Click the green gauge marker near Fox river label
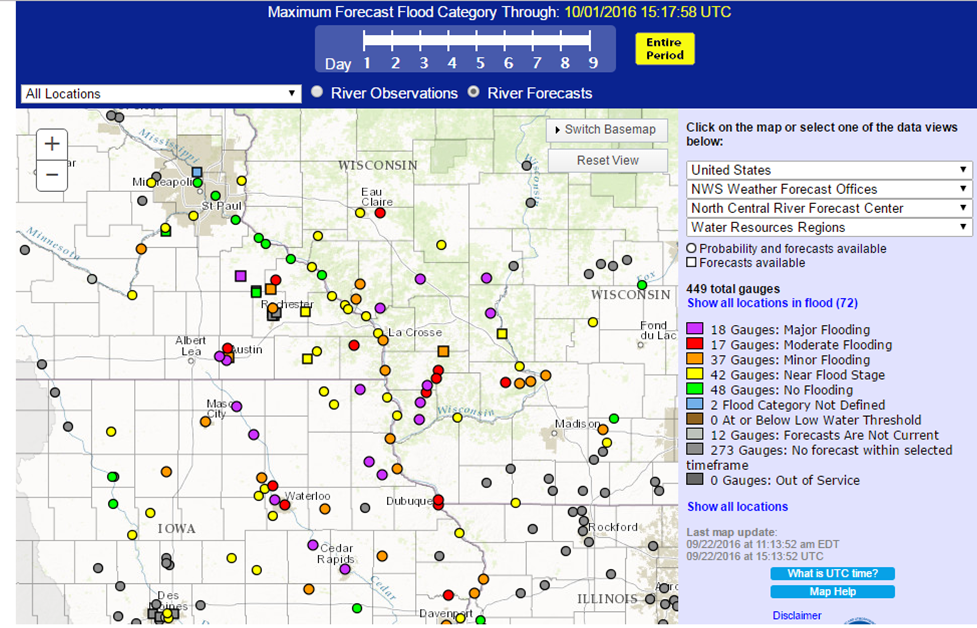This screenshot has width=977, height=628. 642,285
